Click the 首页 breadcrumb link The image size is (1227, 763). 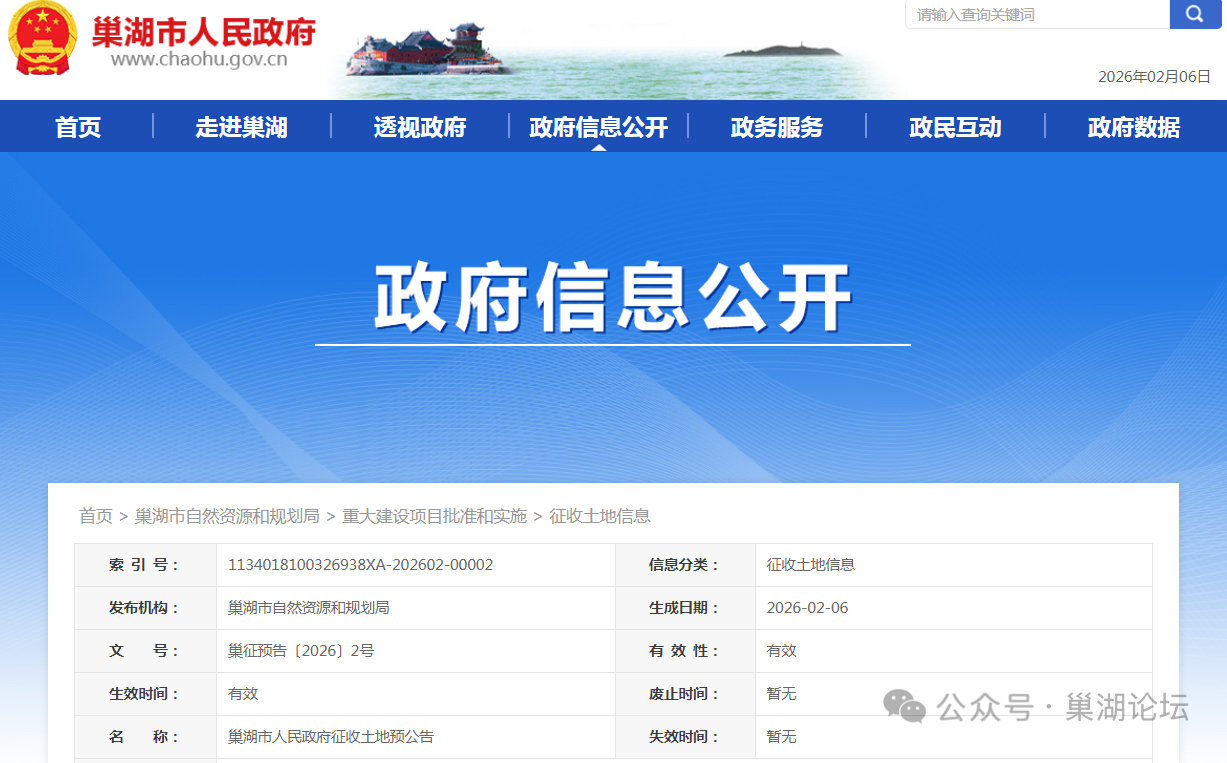click(x=95, y=516)
